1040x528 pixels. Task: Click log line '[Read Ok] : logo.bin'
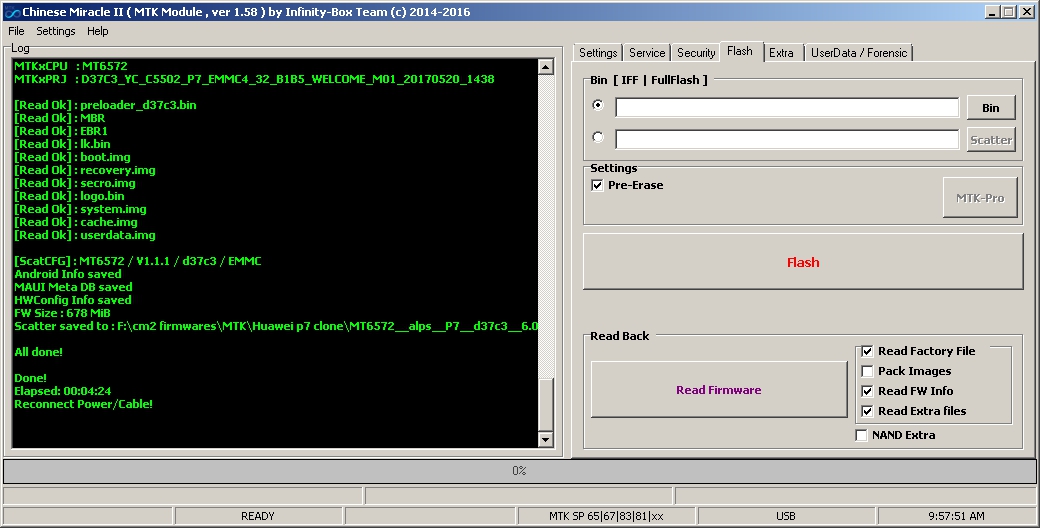(69, 196)
